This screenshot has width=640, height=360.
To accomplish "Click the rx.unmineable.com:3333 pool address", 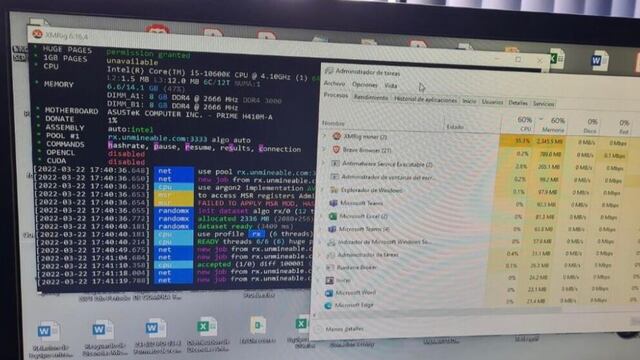I will point(158,138).
